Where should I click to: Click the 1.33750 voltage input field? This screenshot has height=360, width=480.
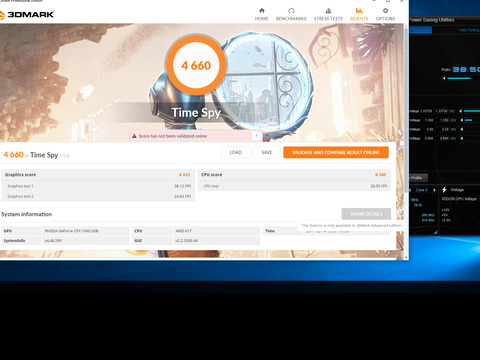click(x=441, y=111)
